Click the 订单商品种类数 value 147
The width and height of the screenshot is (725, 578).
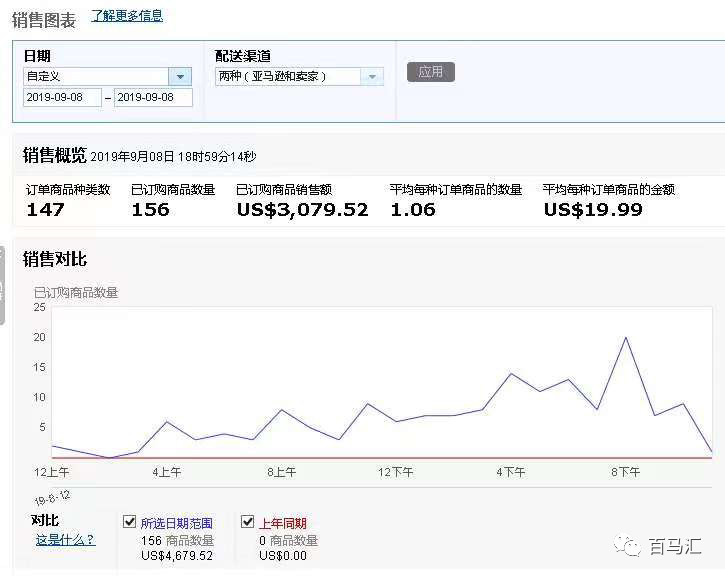46,210
